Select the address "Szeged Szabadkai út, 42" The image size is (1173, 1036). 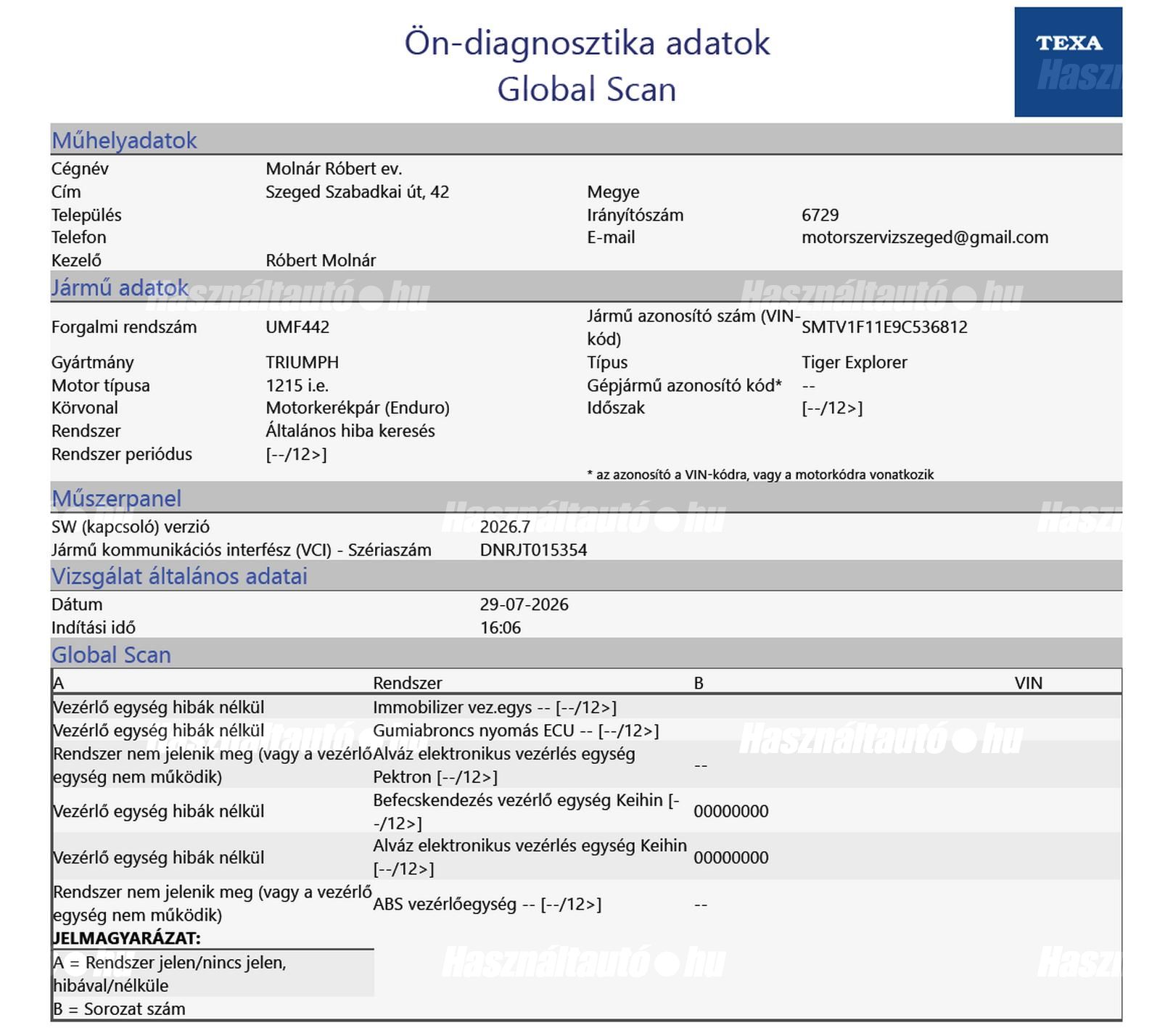357,192
